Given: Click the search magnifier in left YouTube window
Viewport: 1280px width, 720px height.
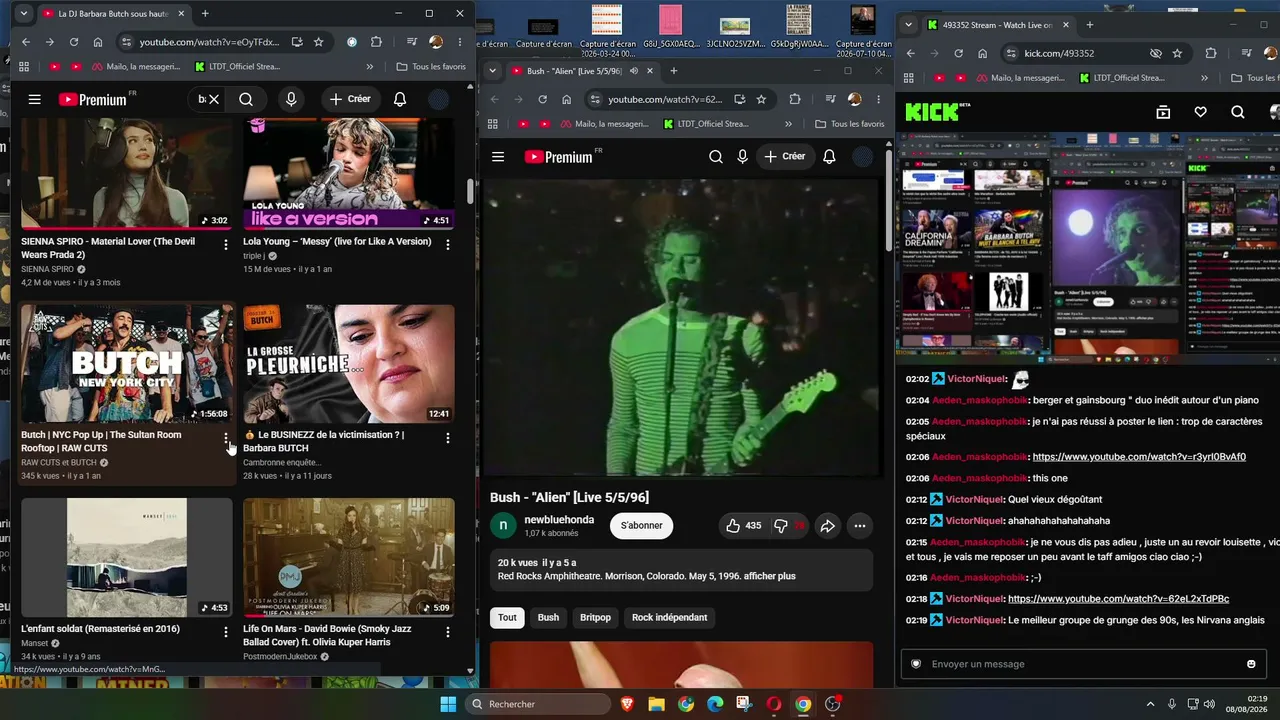Looking at the screenshot, I should click(246, 99).
